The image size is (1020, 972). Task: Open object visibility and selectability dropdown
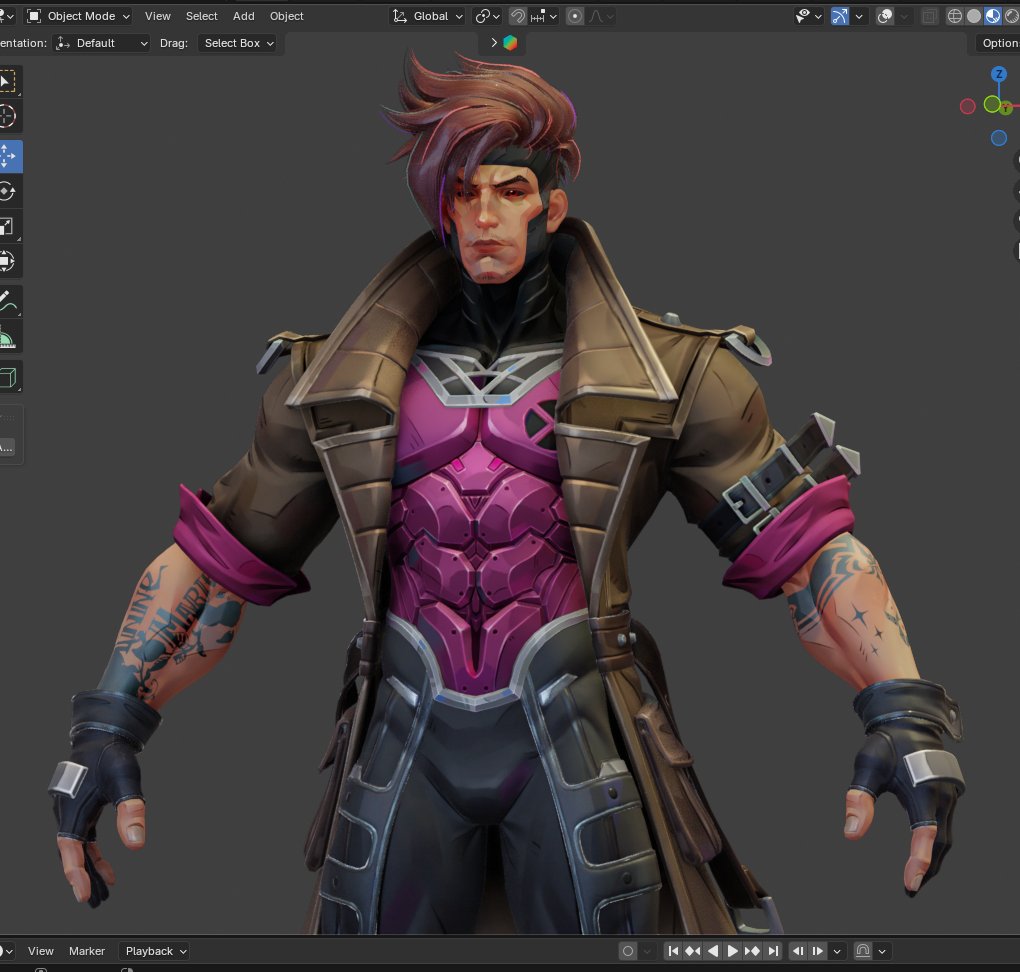point(809,16)
